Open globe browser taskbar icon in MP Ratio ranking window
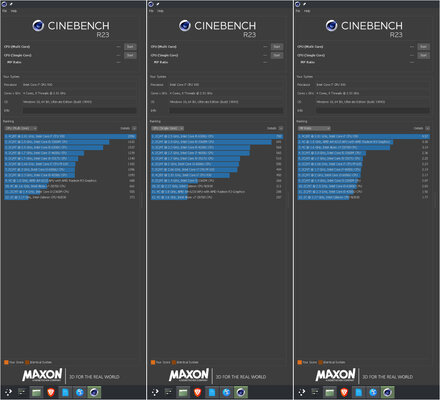Viewport: 440px width, 400px height. pos(373,392)
